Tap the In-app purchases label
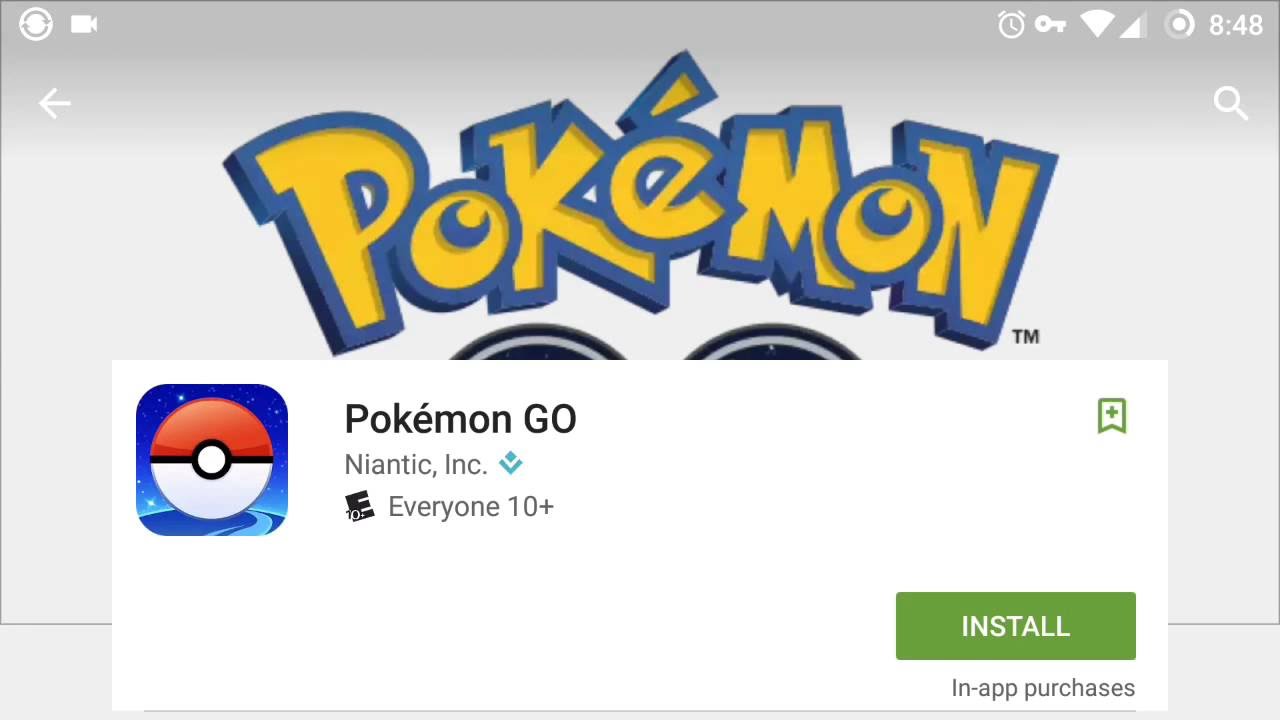Viewport: 1280px width, 720px height. point(1043,688)
